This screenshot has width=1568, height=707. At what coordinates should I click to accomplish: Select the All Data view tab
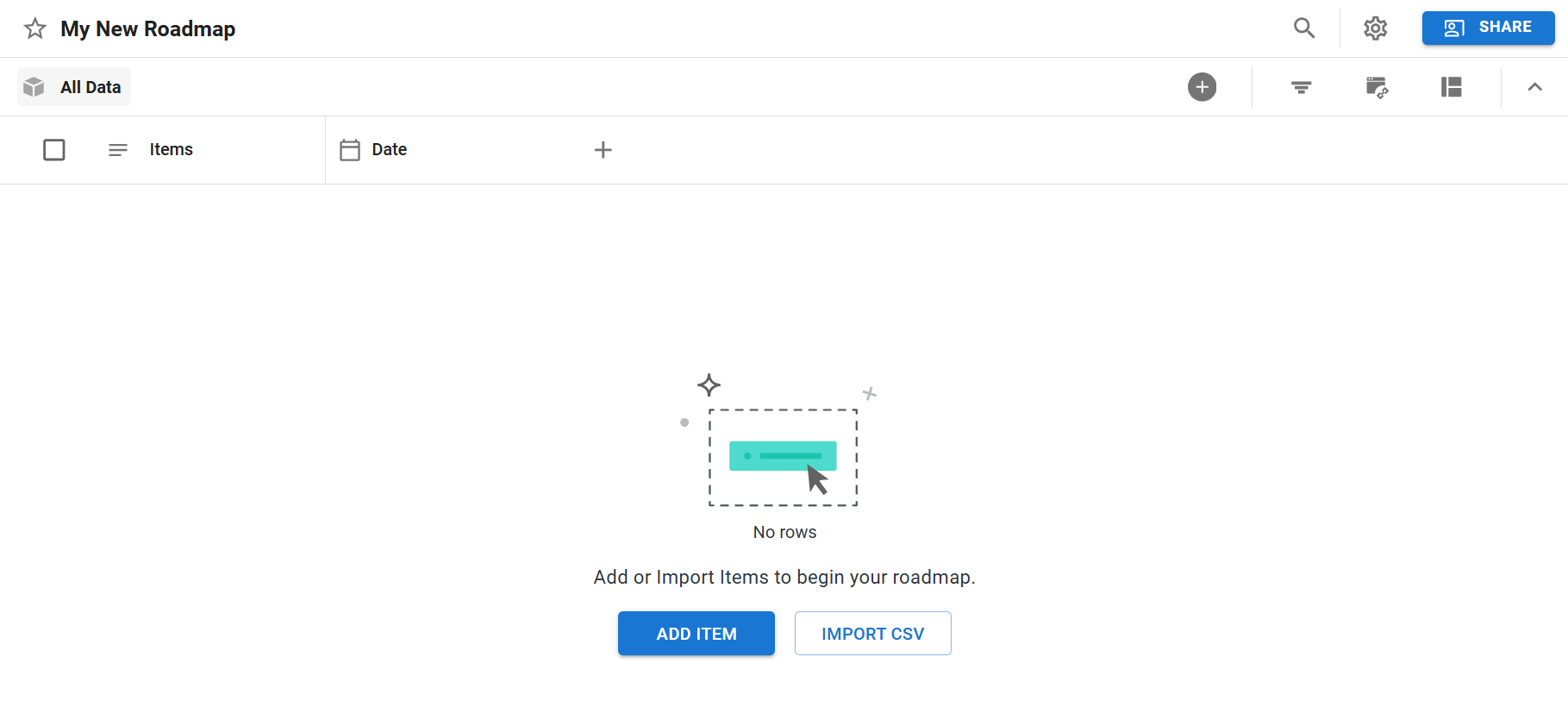90,87
